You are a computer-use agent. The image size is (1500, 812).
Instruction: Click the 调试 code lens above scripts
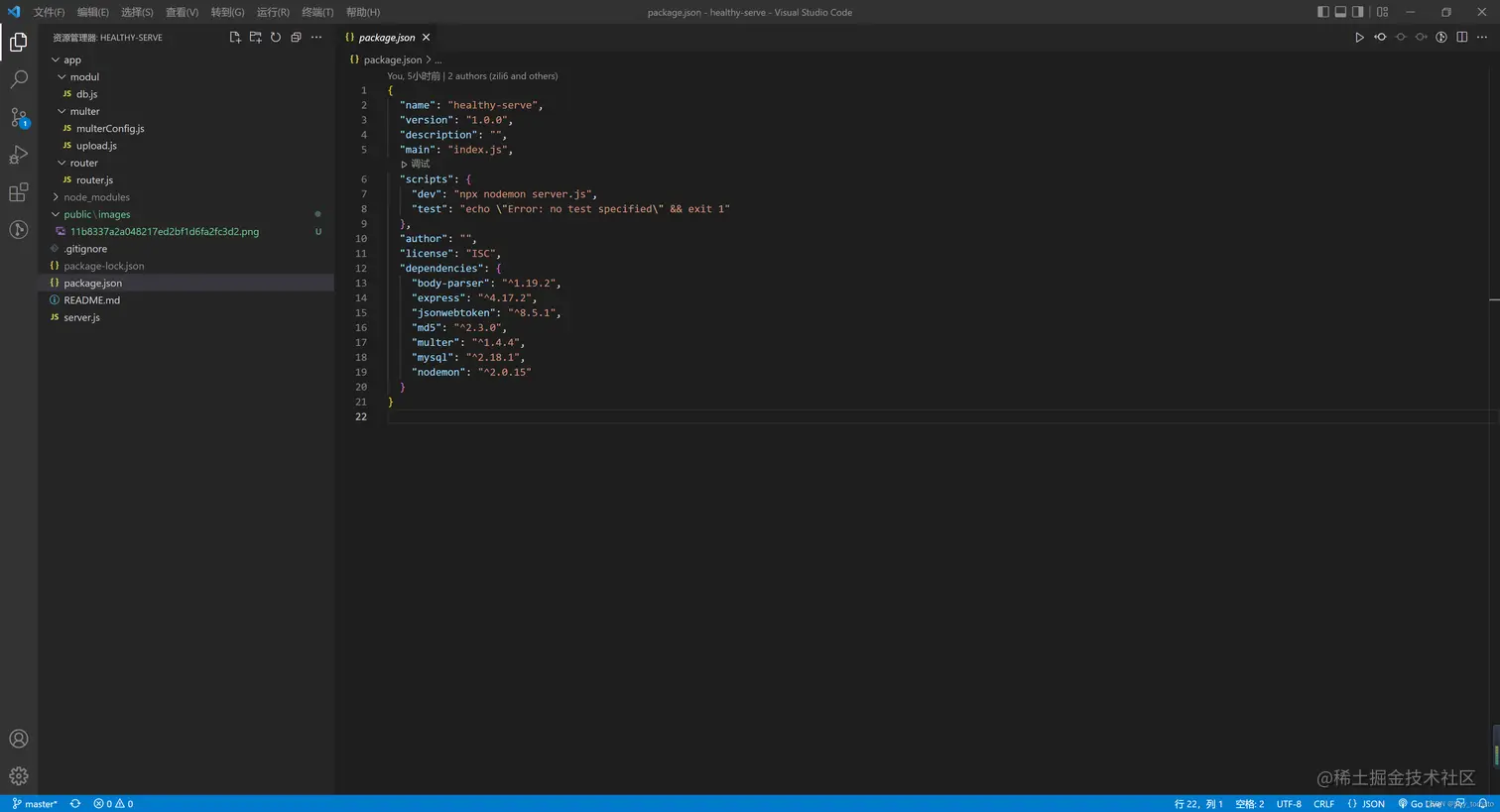click(416, 165)
